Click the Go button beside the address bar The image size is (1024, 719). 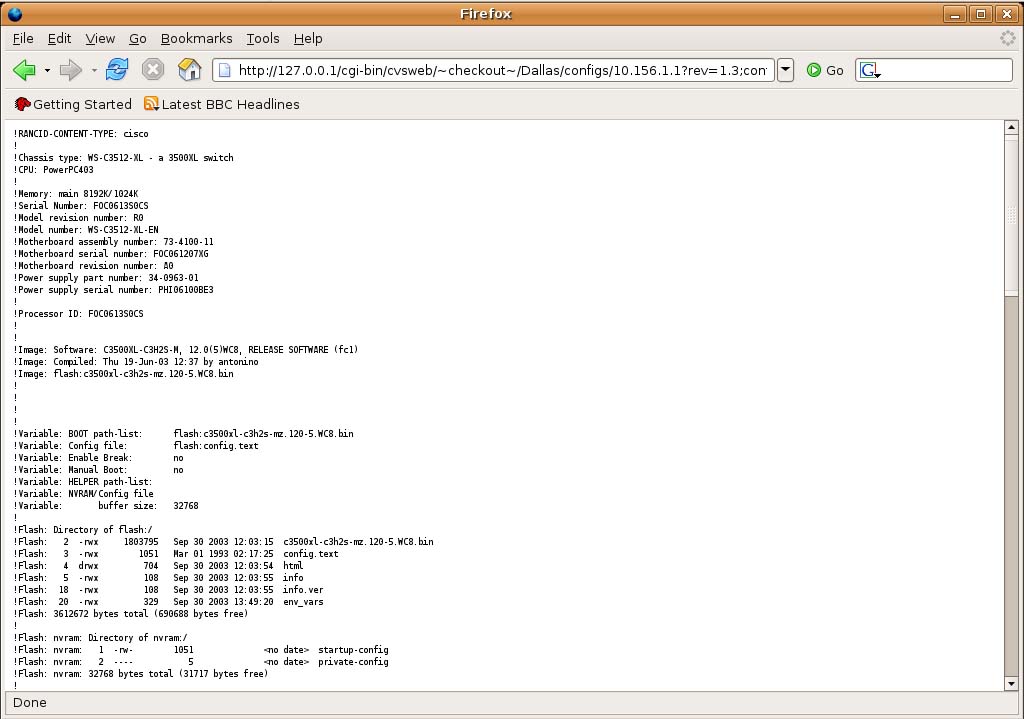pyautogui.click(x=825, y=70)
